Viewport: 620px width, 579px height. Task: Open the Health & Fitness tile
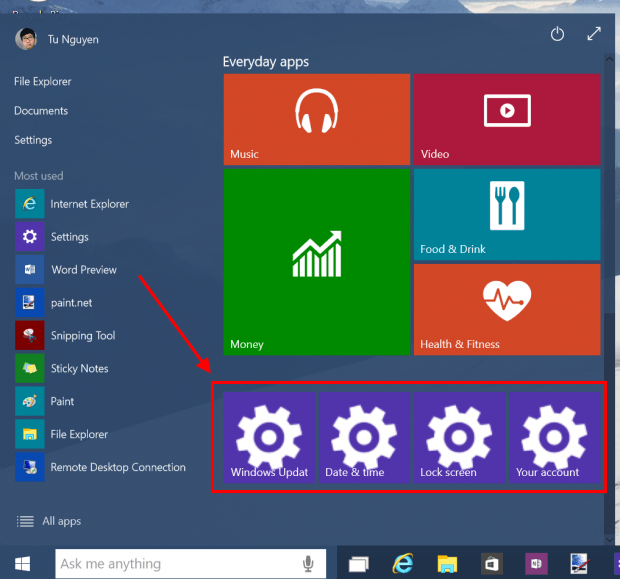[507, 309]
